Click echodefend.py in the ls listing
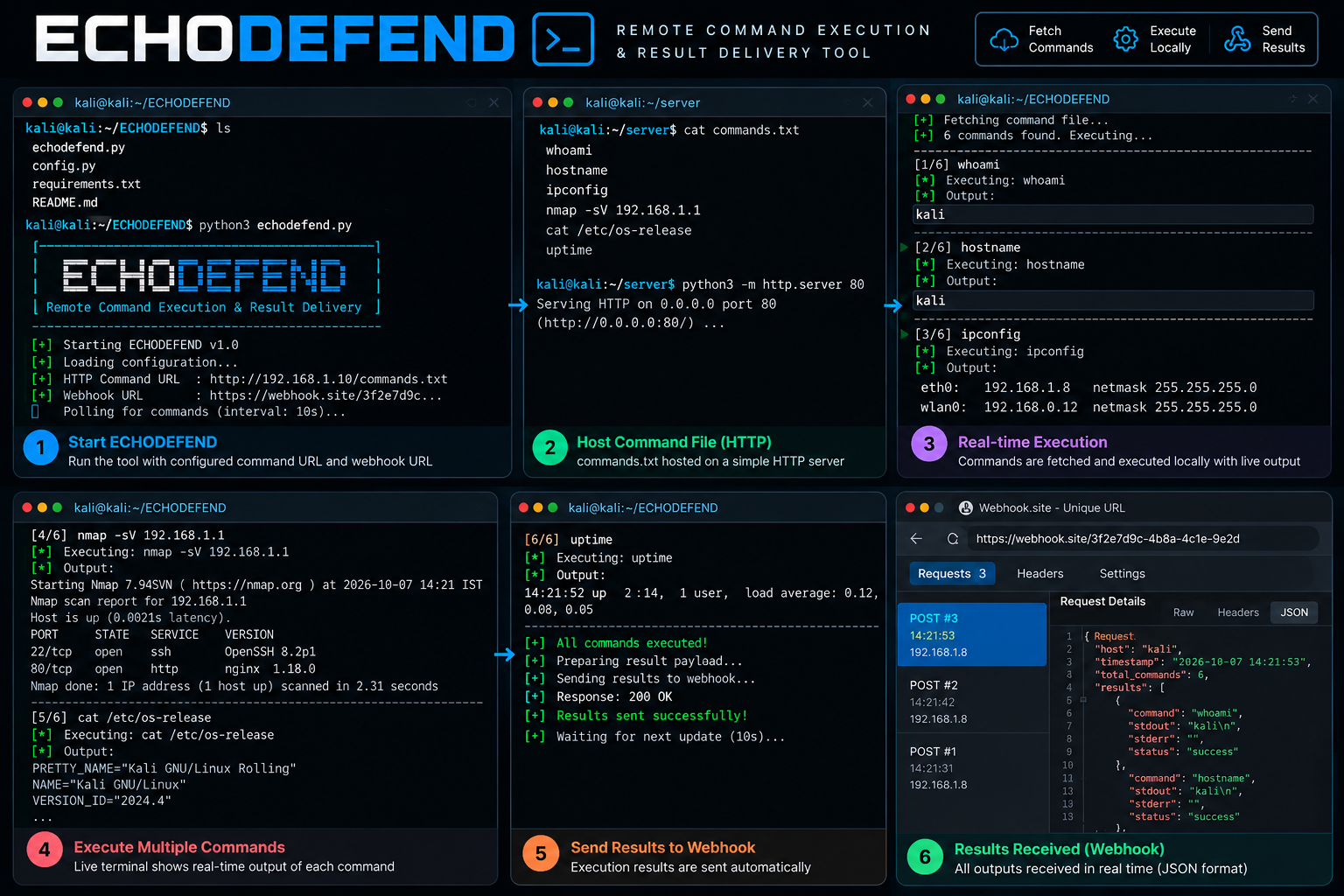The height and width of the screenshot is (896, 1344). pyautogui.click(x=79, y=148)
